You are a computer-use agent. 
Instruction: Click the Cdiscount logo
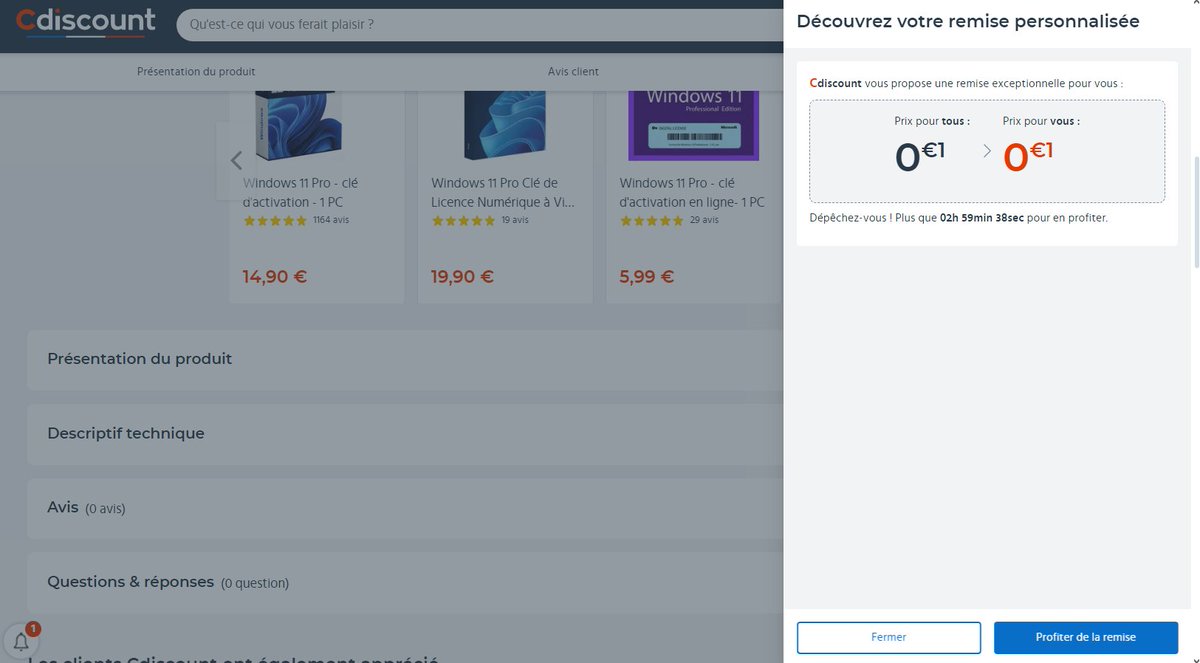tap(87, 21)
